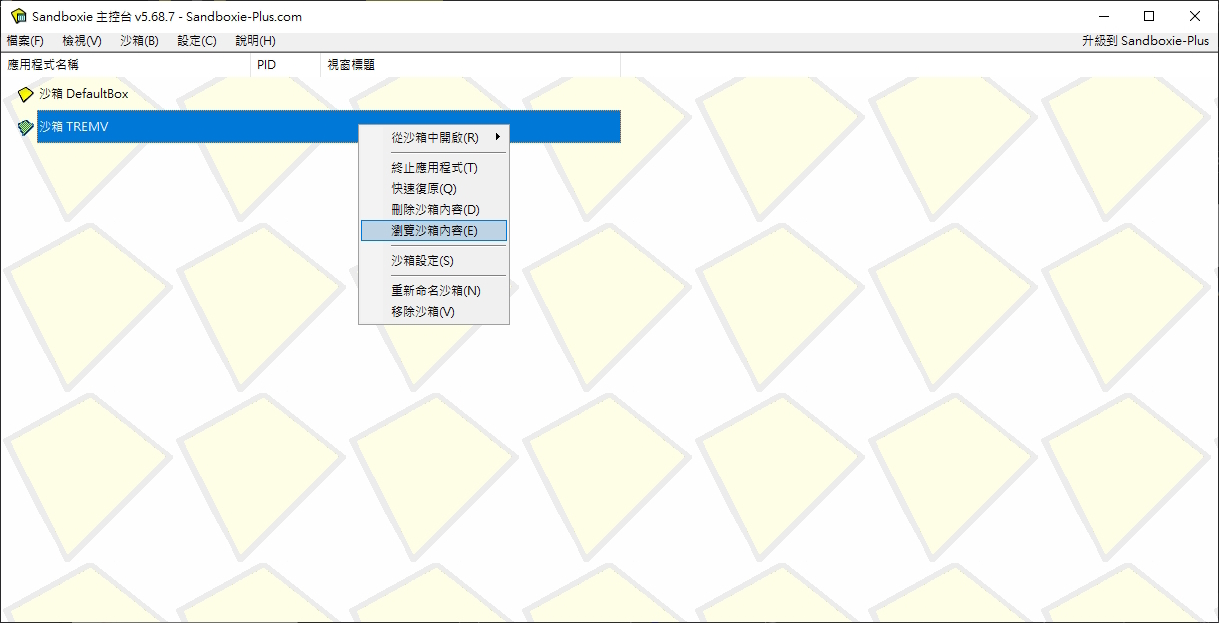Open the 檢視(V) menu
1219x623 pixels.
pyautogui.click(x=82, y=41)
